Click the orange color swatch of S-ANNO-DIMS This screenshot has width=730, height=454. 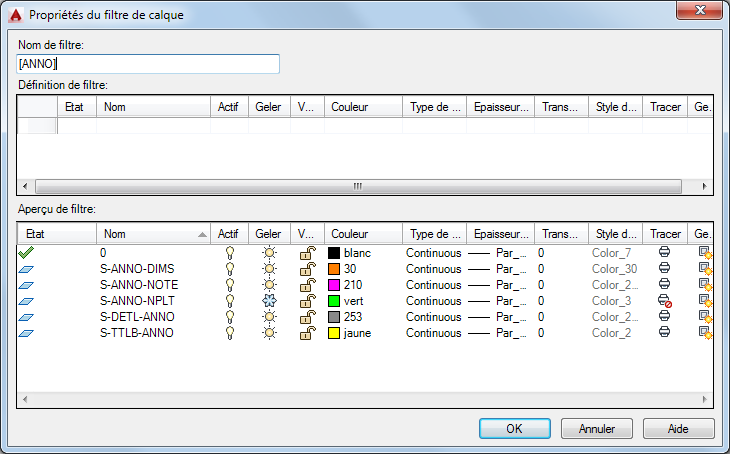click(334, 269)
